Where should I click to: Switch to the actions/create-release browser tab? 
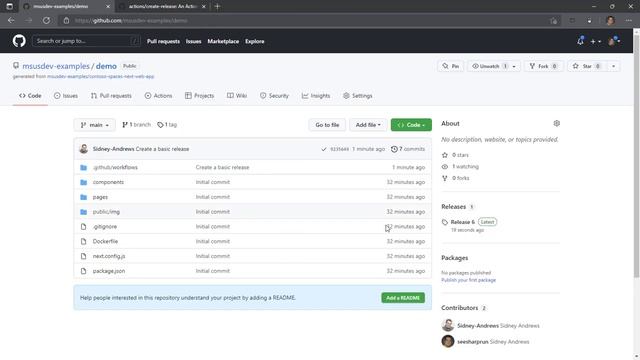162,7
